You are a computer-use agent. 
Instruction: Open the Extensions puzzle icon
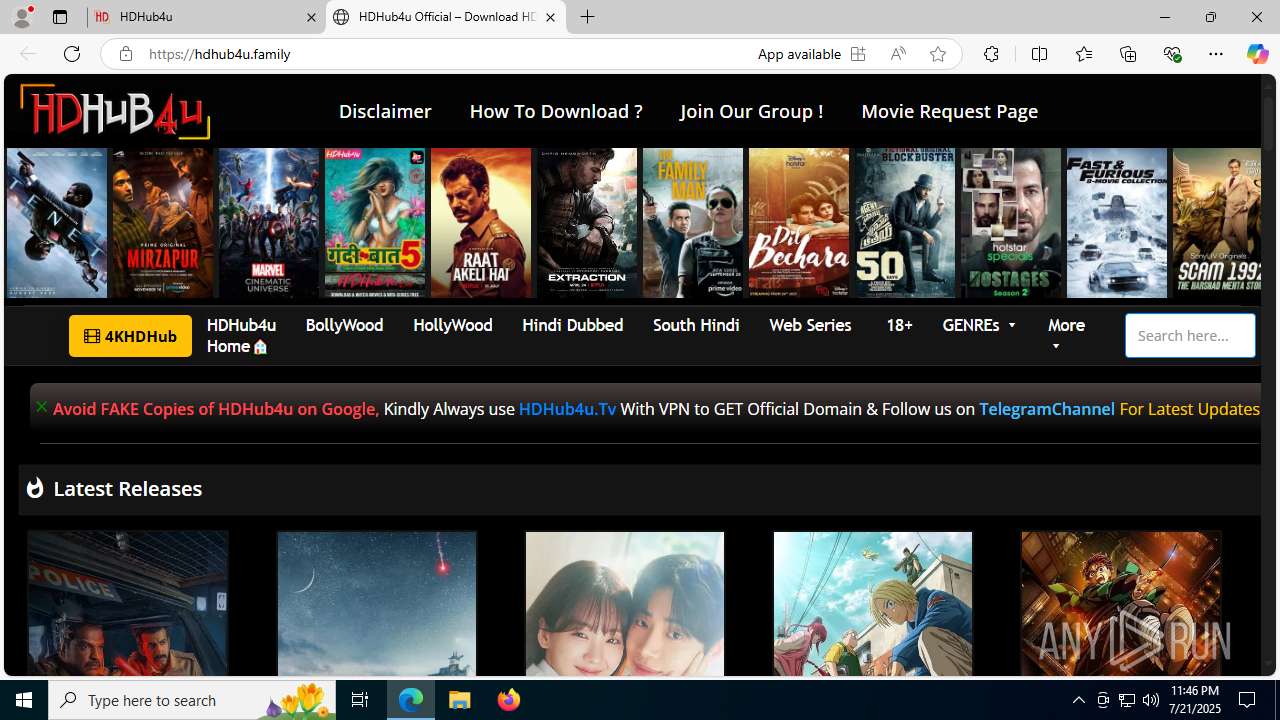tap(991, 54)
